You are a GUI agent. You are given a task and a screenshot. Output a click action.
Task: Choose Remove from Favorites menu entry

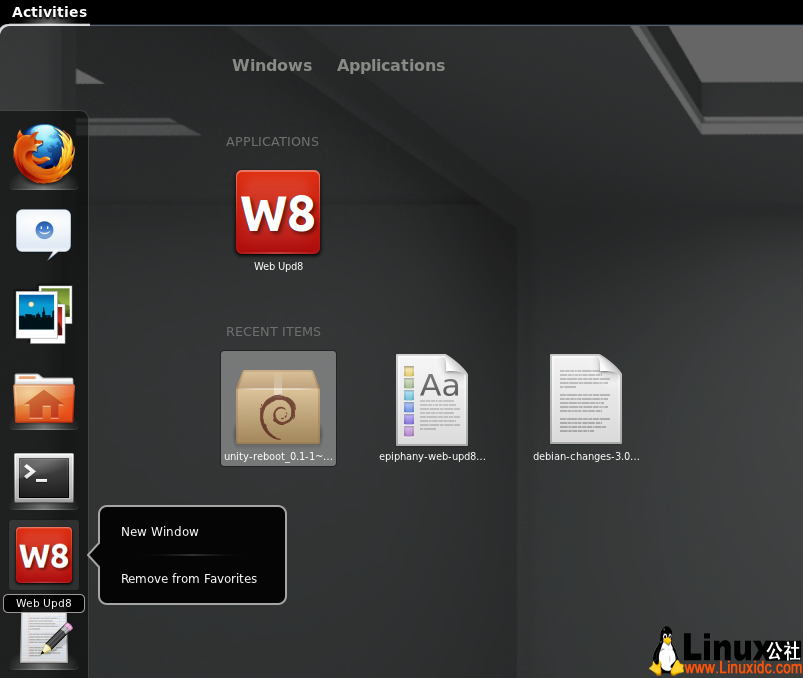pyautogui.click(x=189, y=579)
